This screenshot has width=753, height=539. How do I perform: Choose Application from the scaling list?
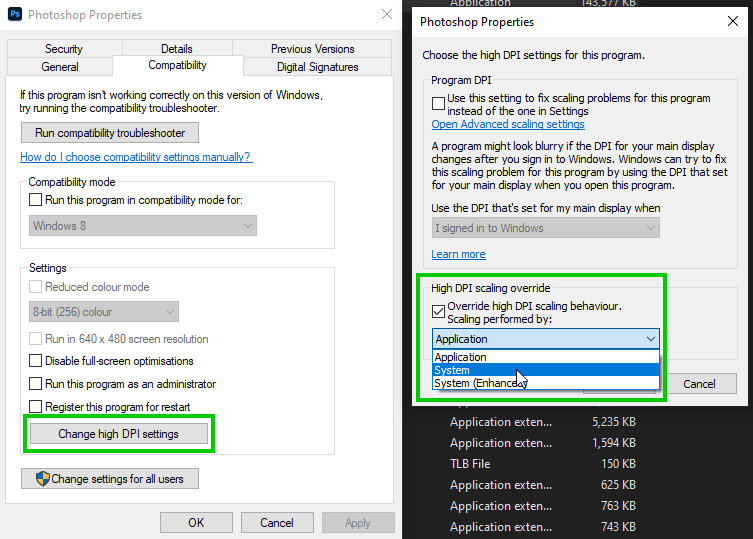point(546,357)
